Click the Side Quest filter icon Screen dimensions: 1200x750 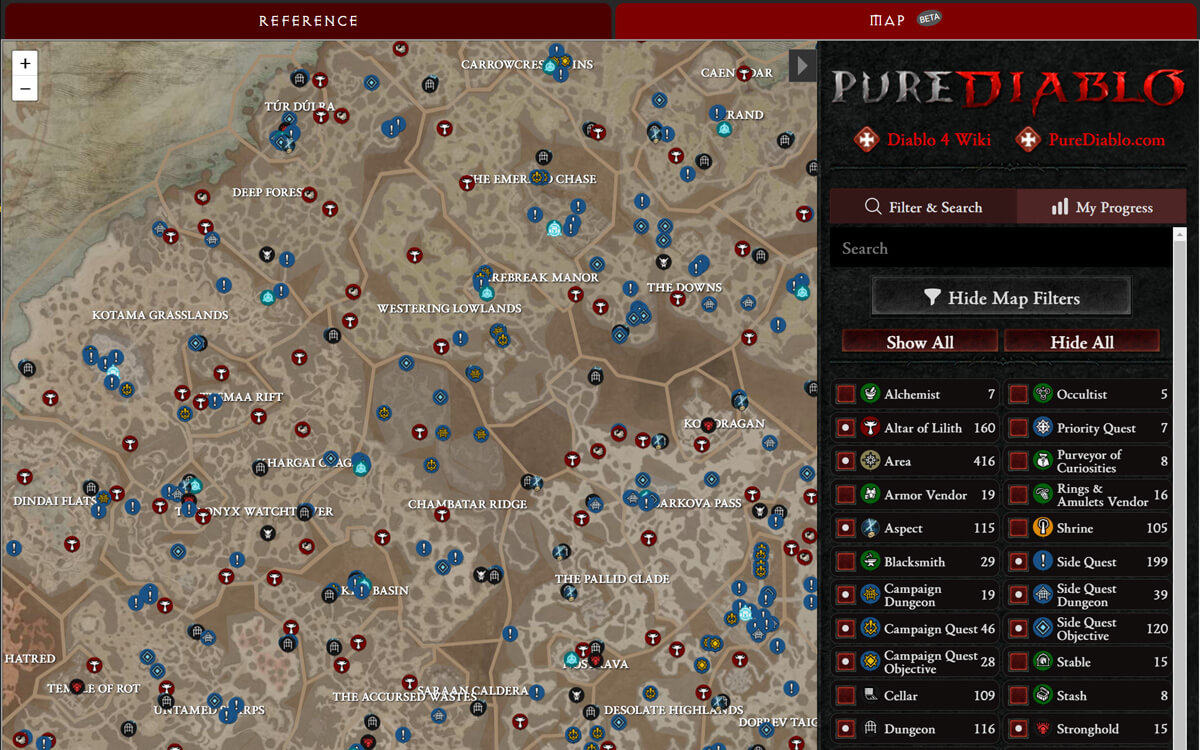1043,562
